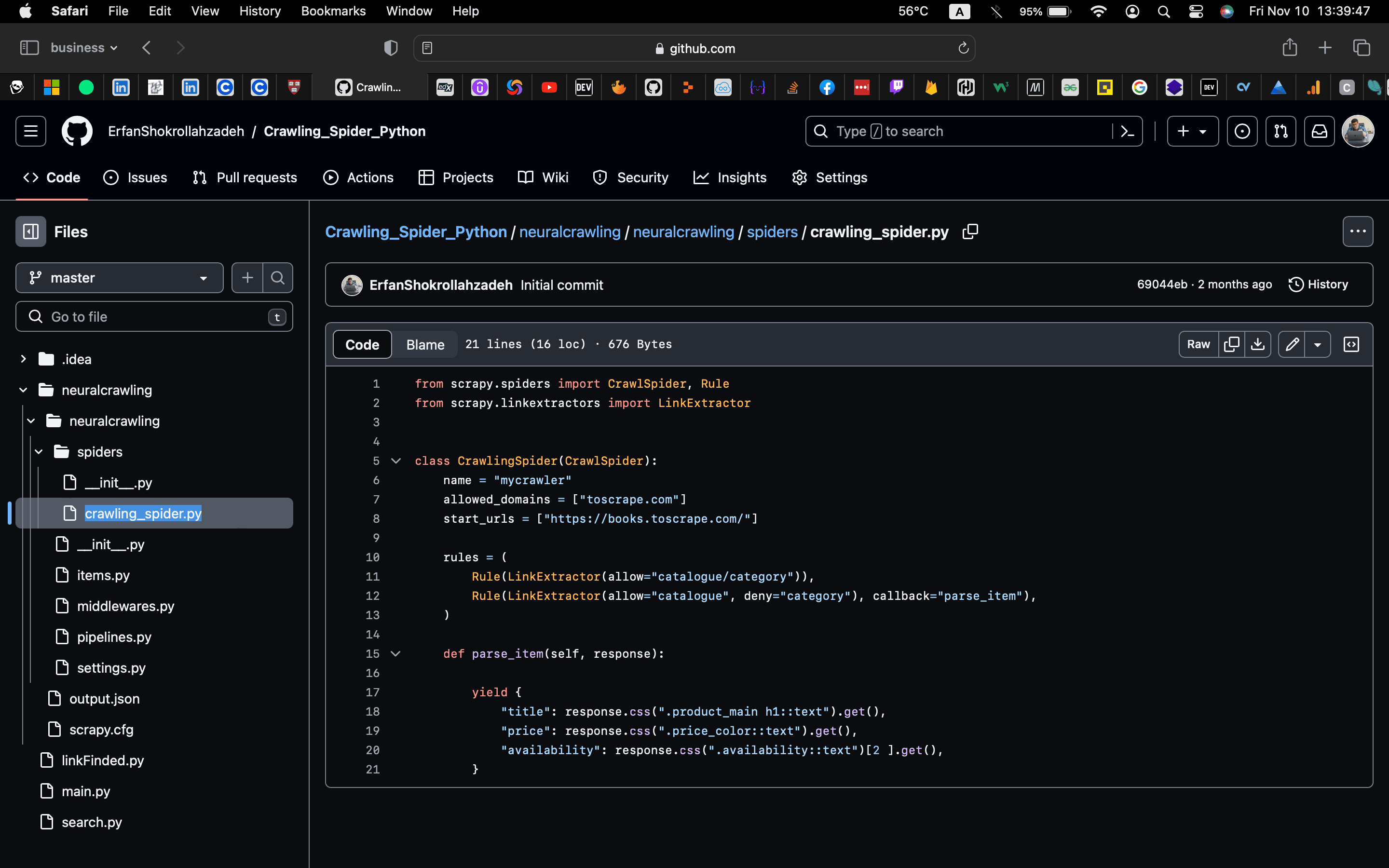1389x868 pixels.
Task: Open the Issues shortcut icon in header
Action: coord(1242,132)
